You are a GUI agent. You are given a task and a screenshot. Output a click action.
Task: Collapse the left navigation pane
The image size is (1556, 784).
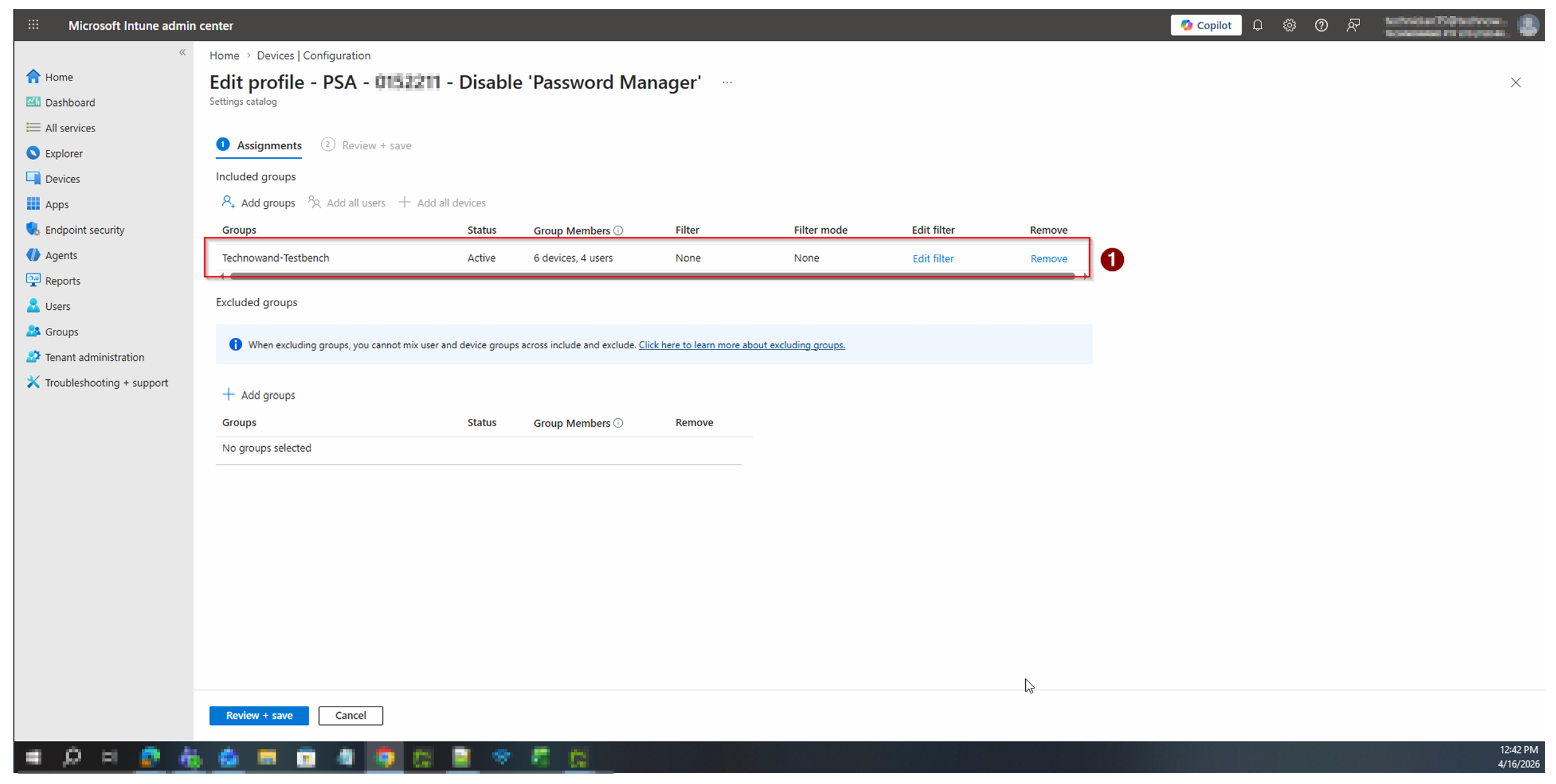(182, 52)
